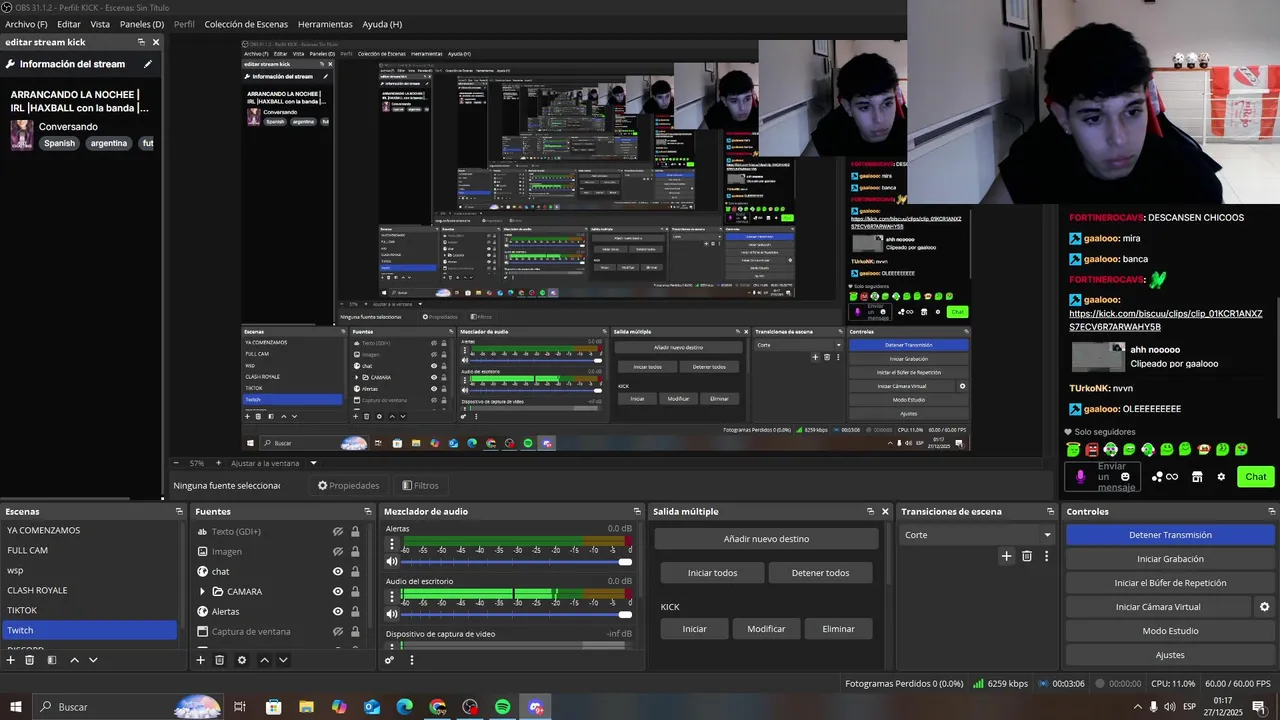Expand the CAMARA group in Fuentes
Image resolution: width=1280 pixels, height=720 pixels.
coord(203,592)
